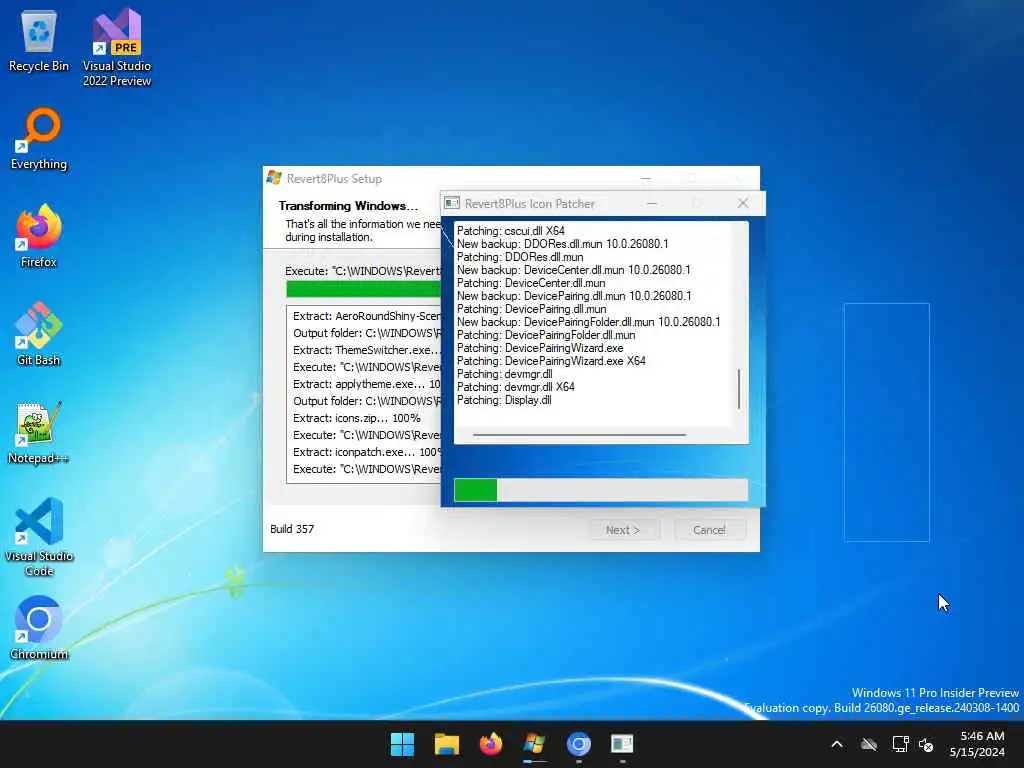
Task: Click Cancel in Revert8Plus Setup
Action: 709,530
